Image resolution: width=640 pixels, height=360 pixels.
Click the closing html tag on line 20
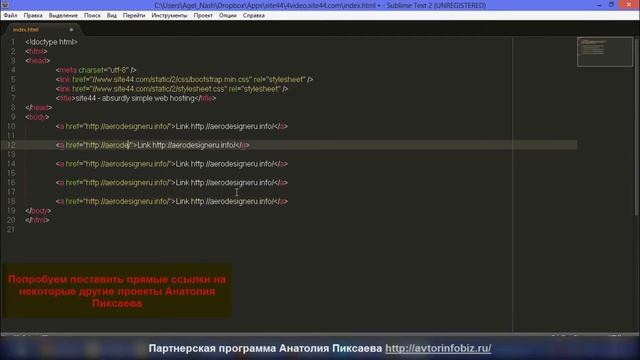pos(37,220)
